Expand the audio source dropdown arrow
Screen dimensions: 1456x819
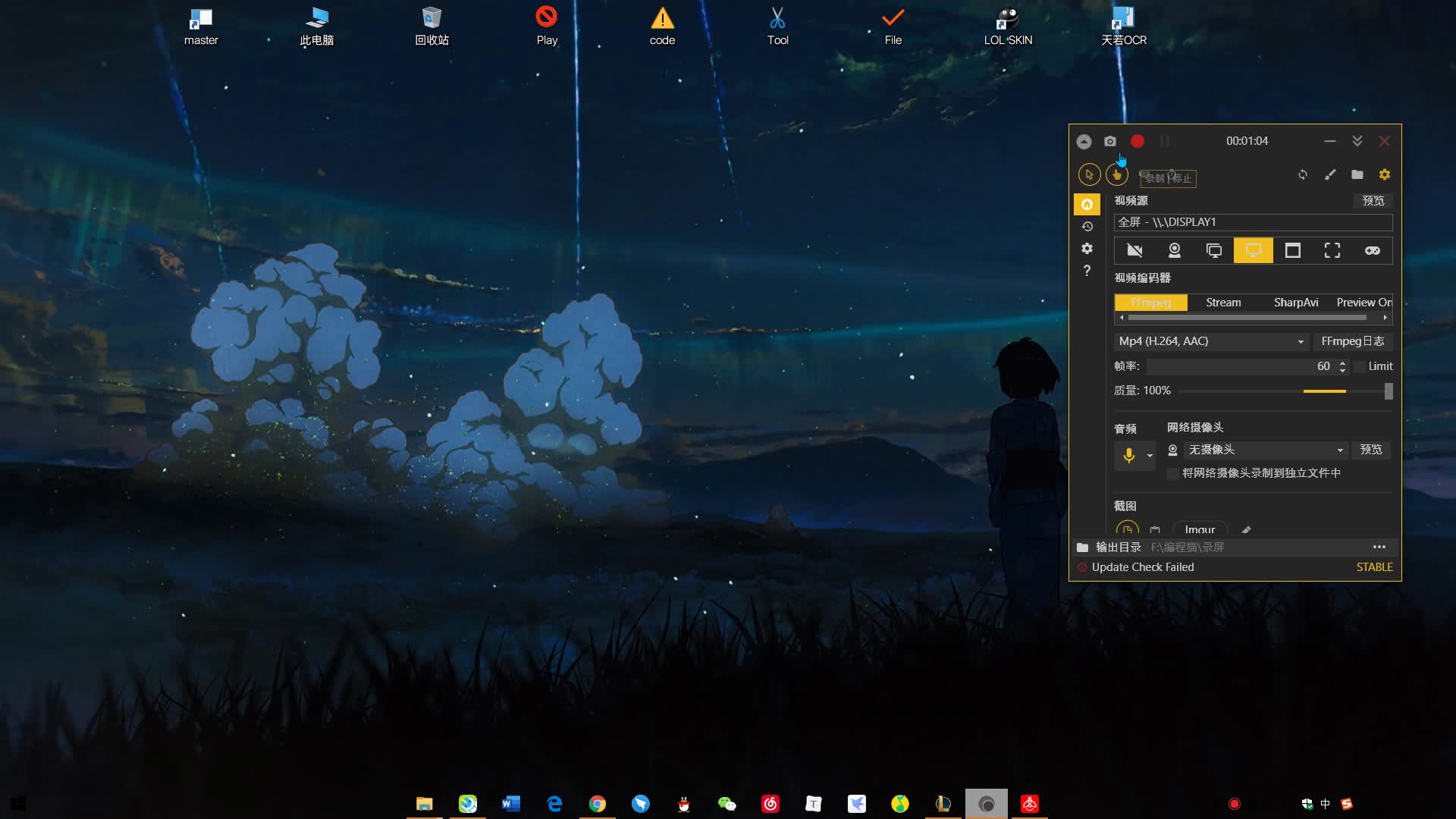pos(1150,456)
